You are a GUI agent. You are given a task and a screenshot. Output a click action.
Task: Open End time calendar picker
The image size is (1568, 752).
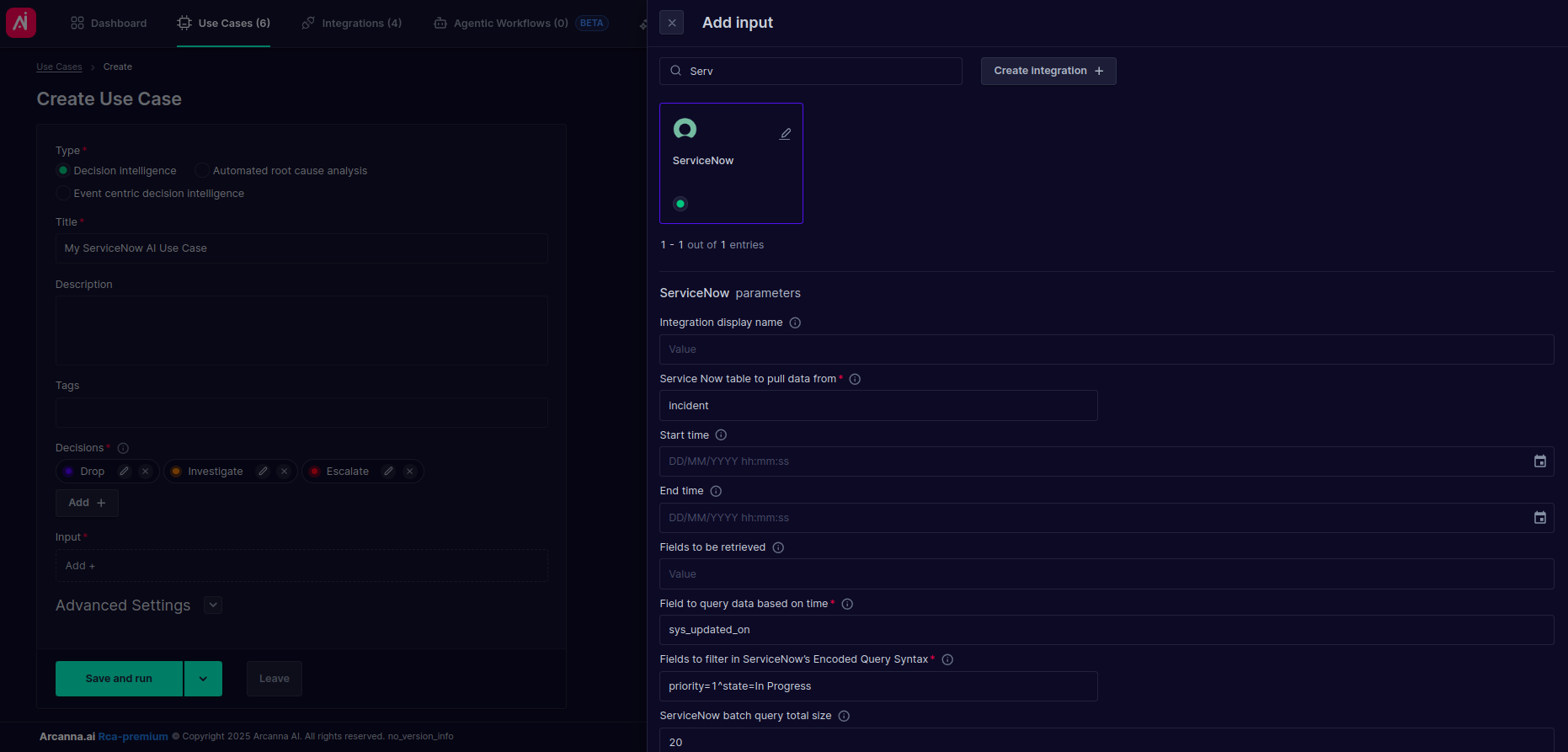[1540, 518]
